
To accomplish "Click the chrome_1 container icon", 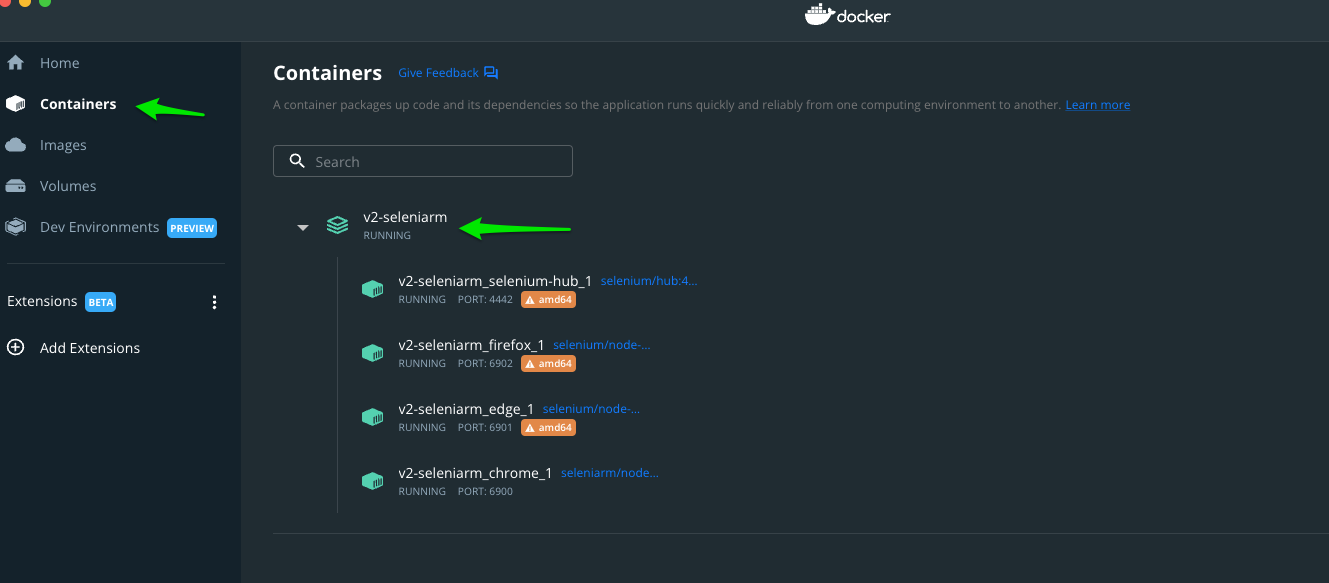I will pyautogui.click(x=372, y=481).
